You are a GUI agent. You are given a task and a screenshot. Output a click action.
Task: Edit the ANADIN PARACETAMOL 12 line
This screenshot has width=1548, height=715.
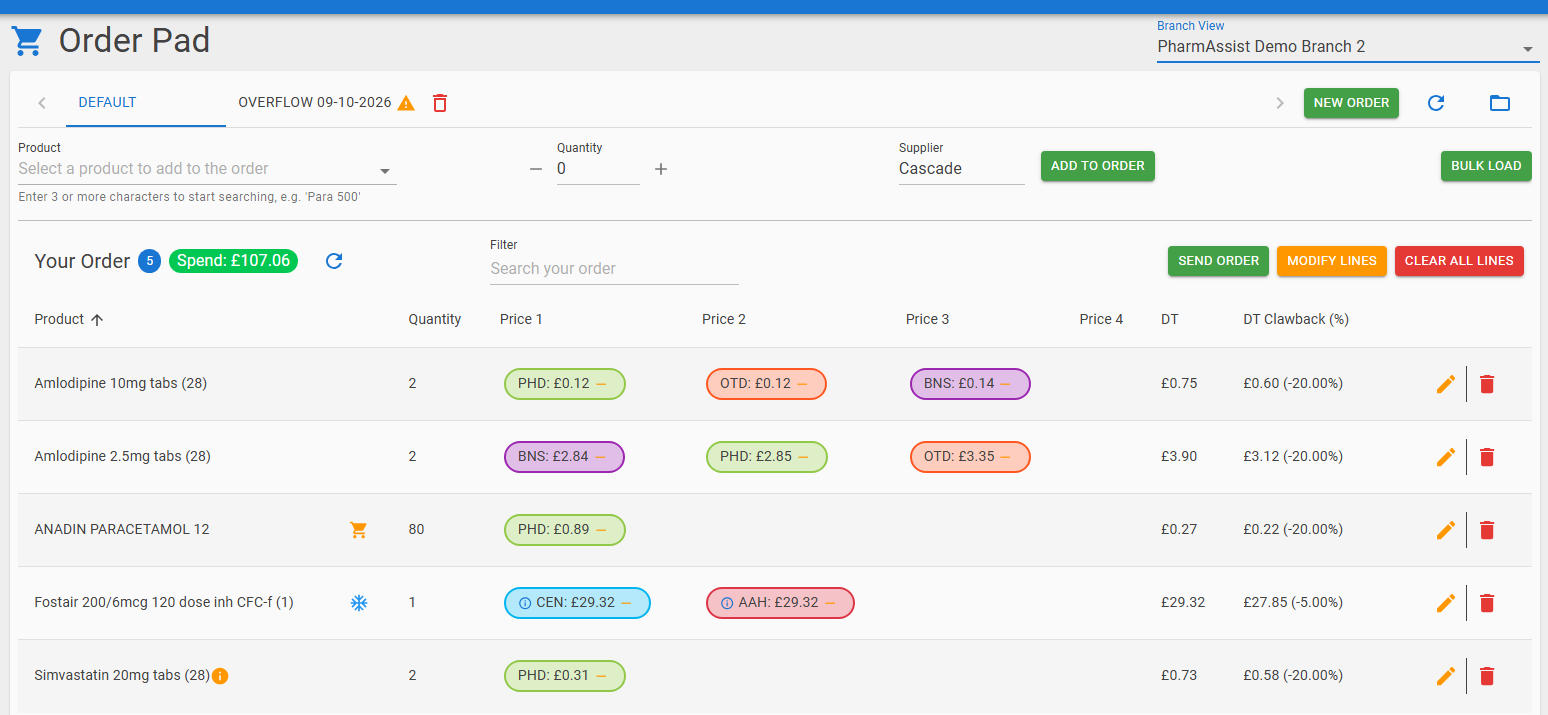(x=1446, y=530)
